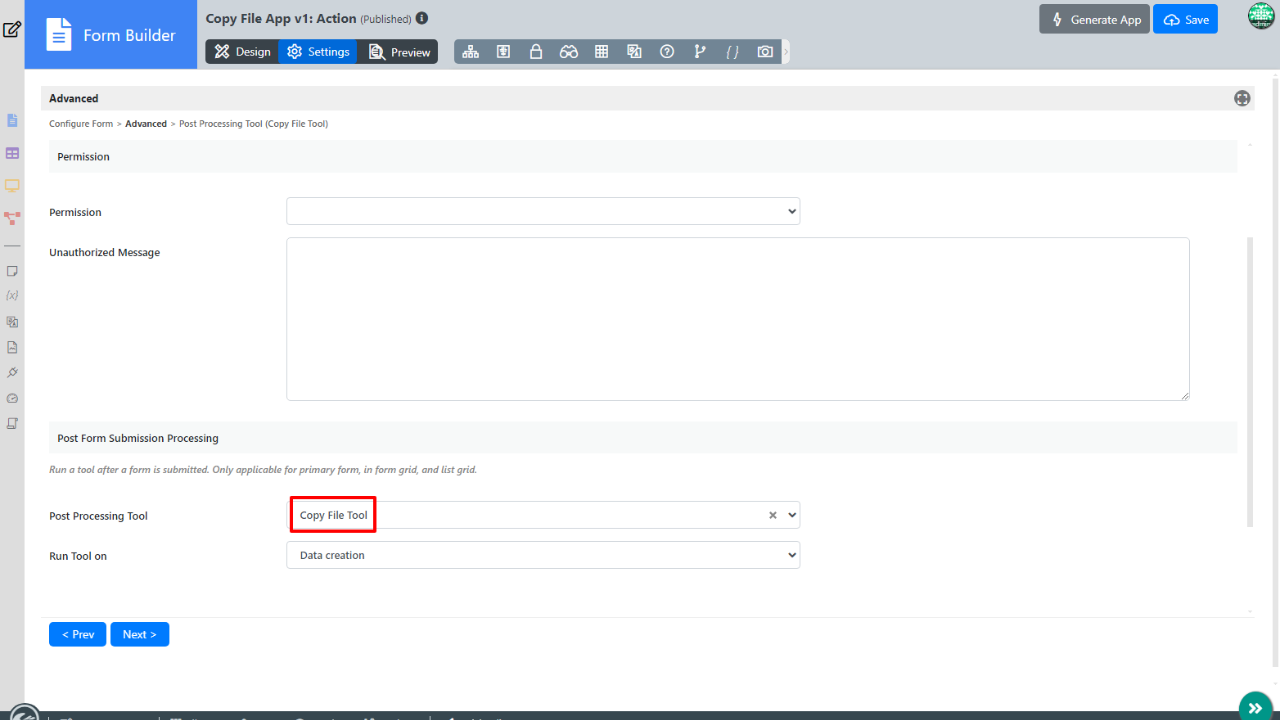Expand the Post Processing Tool dropdown

point(792,515)
